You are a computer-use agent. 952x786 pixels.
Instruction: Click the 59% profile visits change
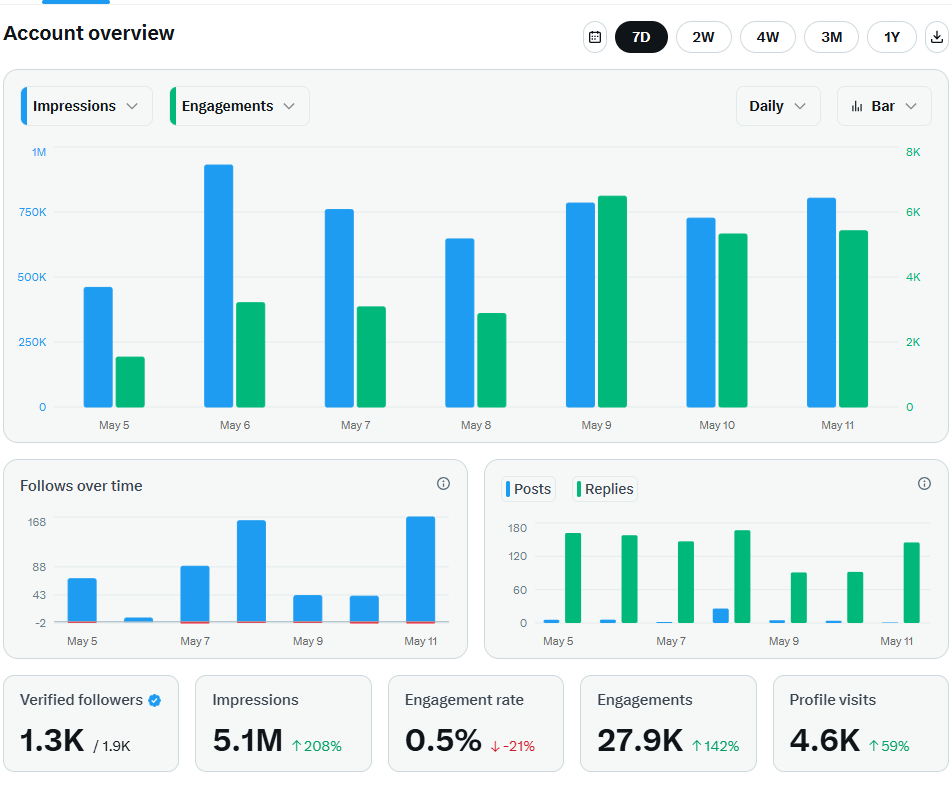tap(889, 746)
